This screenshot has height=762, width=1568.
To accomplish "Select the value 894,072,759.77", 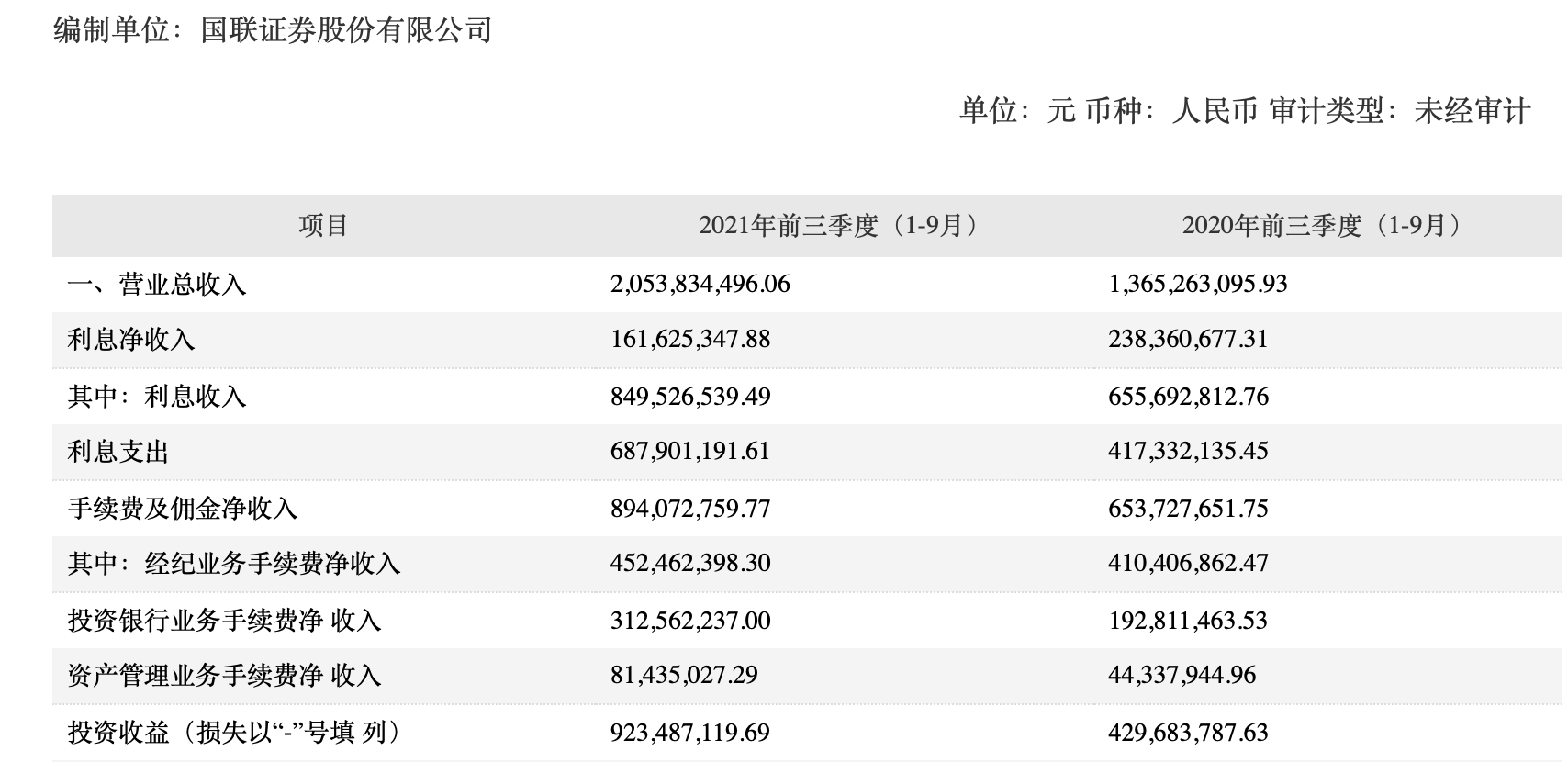I will pyautogui.click(x=690, y=509).
